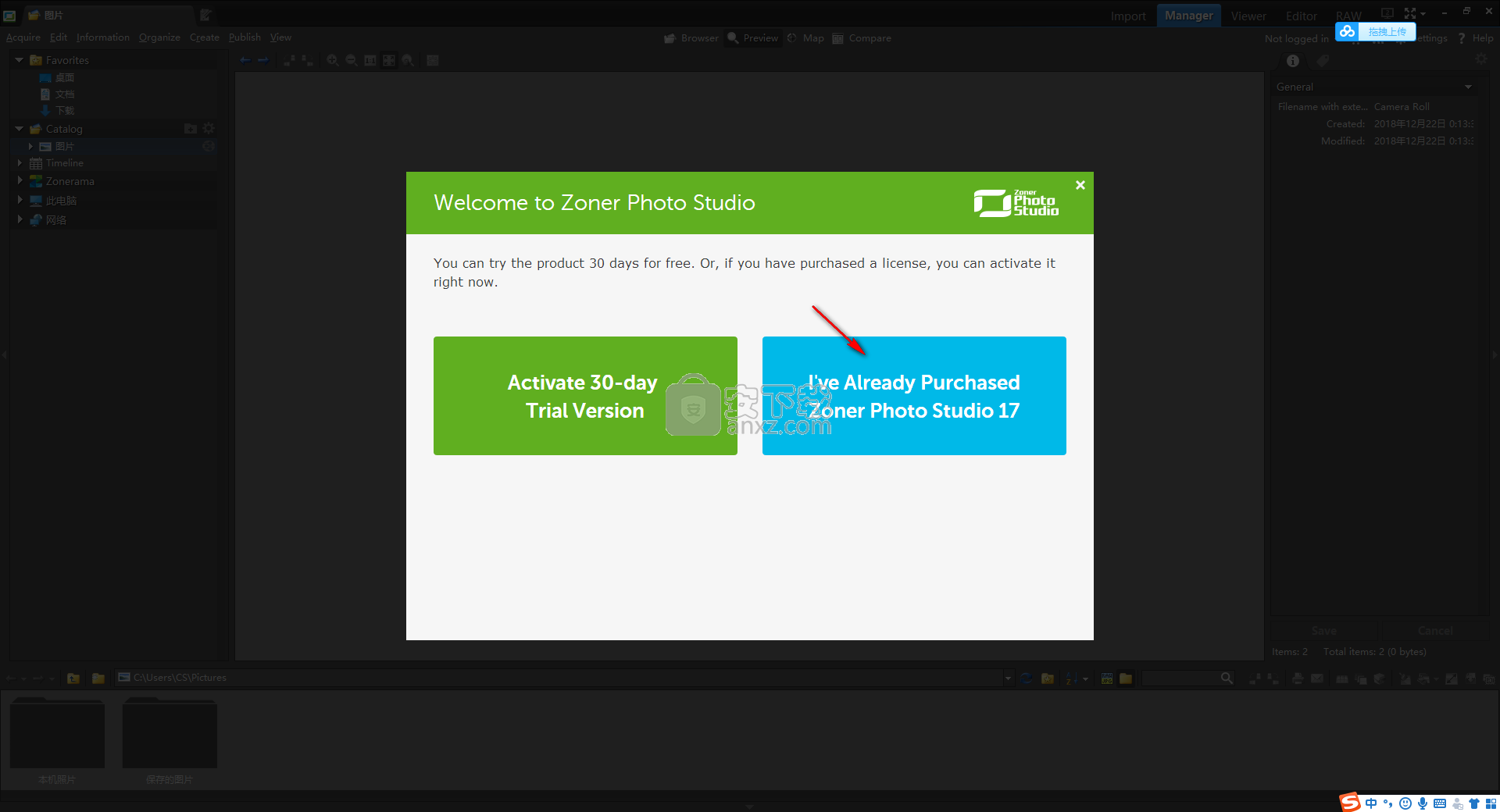Click the preview forward arrow
This screenshot has height=812, width=1500.
coord(263,60)
